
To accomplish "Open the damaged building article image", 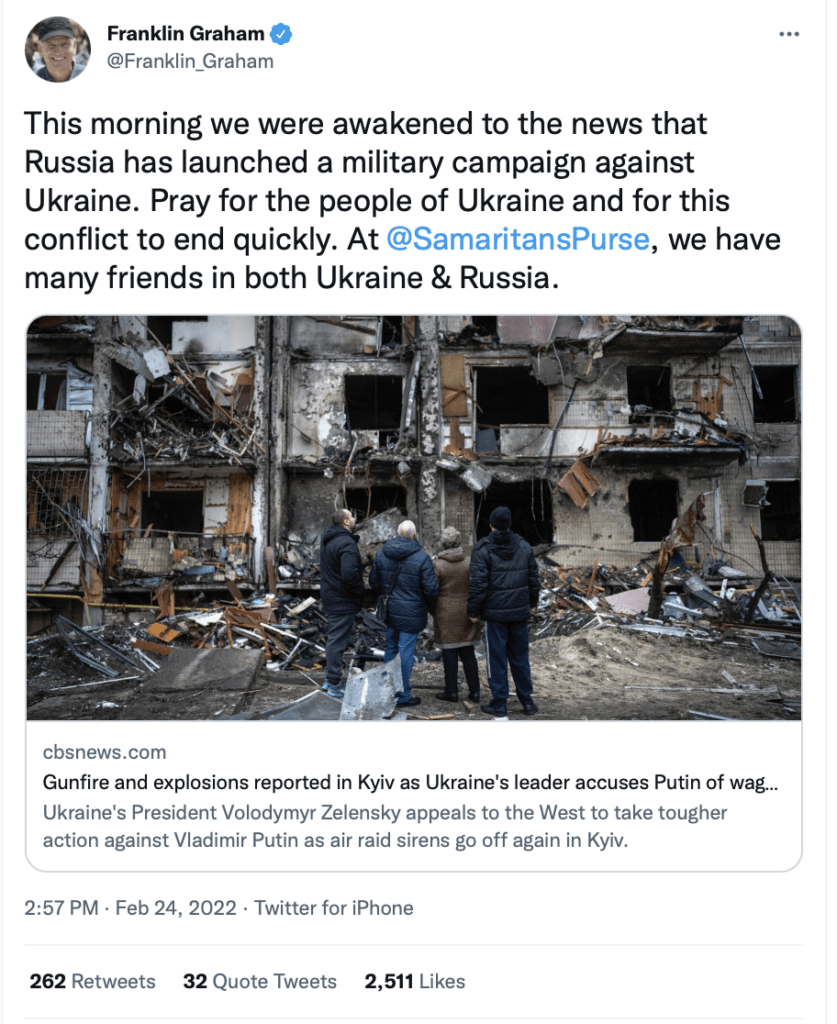I will (414, 518).
